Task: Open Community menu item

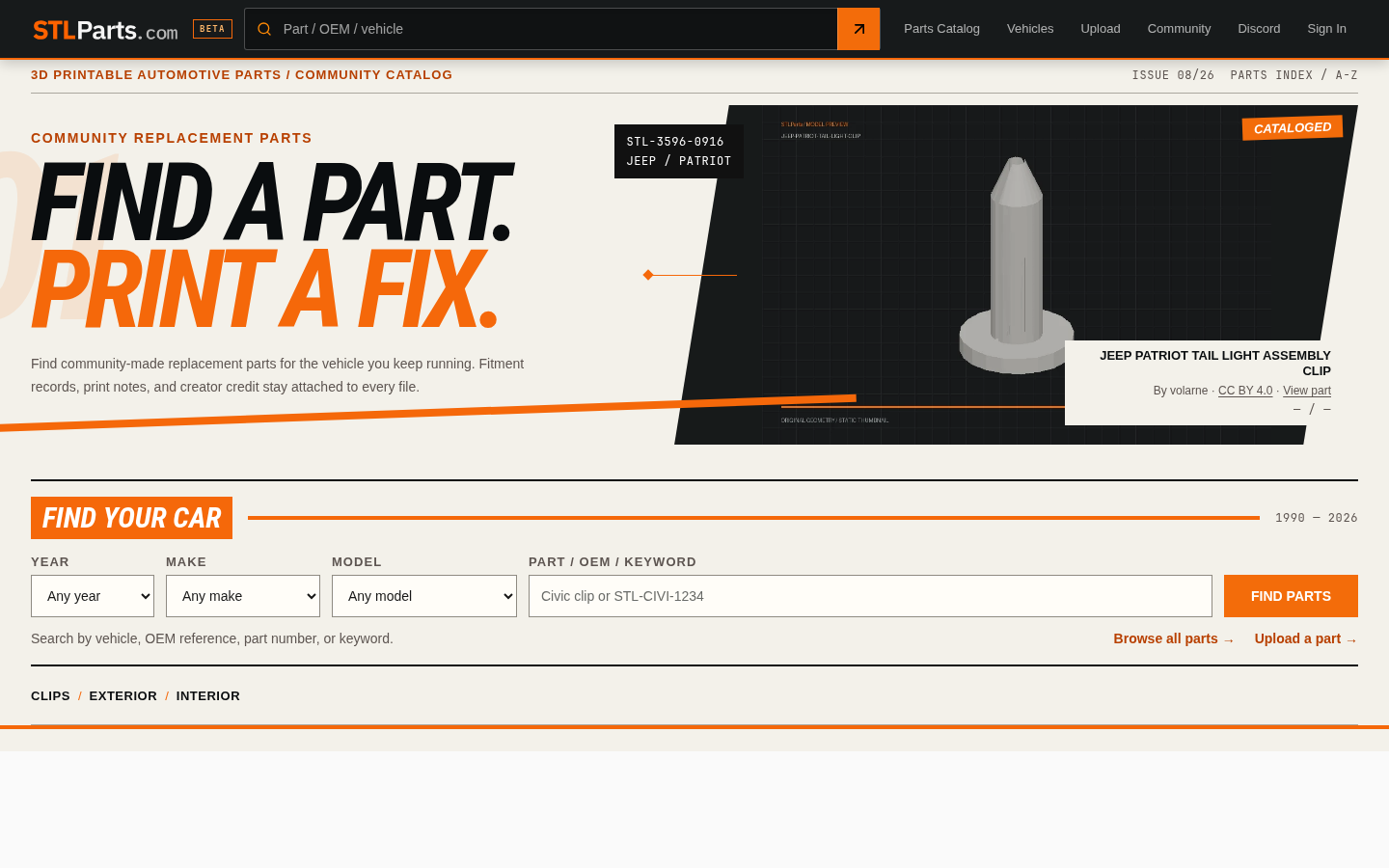Action: (x=1179, y=29)
